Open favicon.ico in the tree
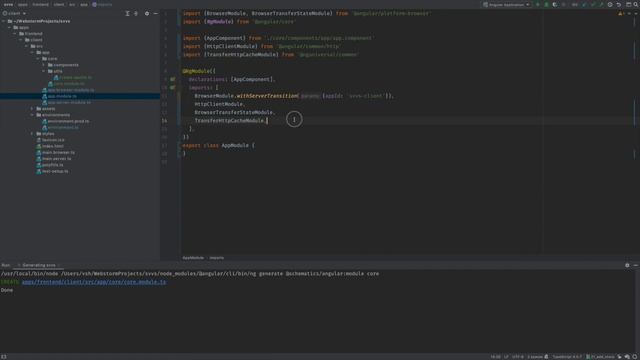Image resolution: width=640 pixels, height=360 pixels. click(51, 140)
